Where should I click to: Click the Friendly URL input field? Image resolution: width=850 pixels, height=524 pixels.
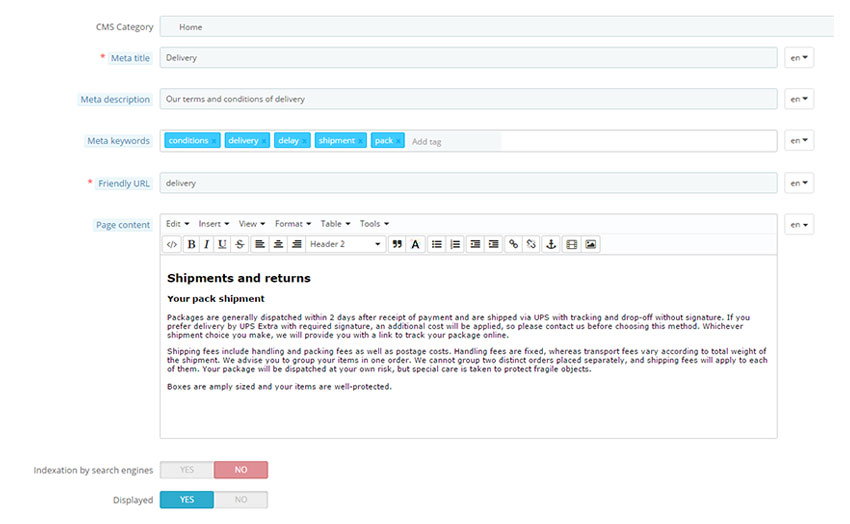[468, 183]
